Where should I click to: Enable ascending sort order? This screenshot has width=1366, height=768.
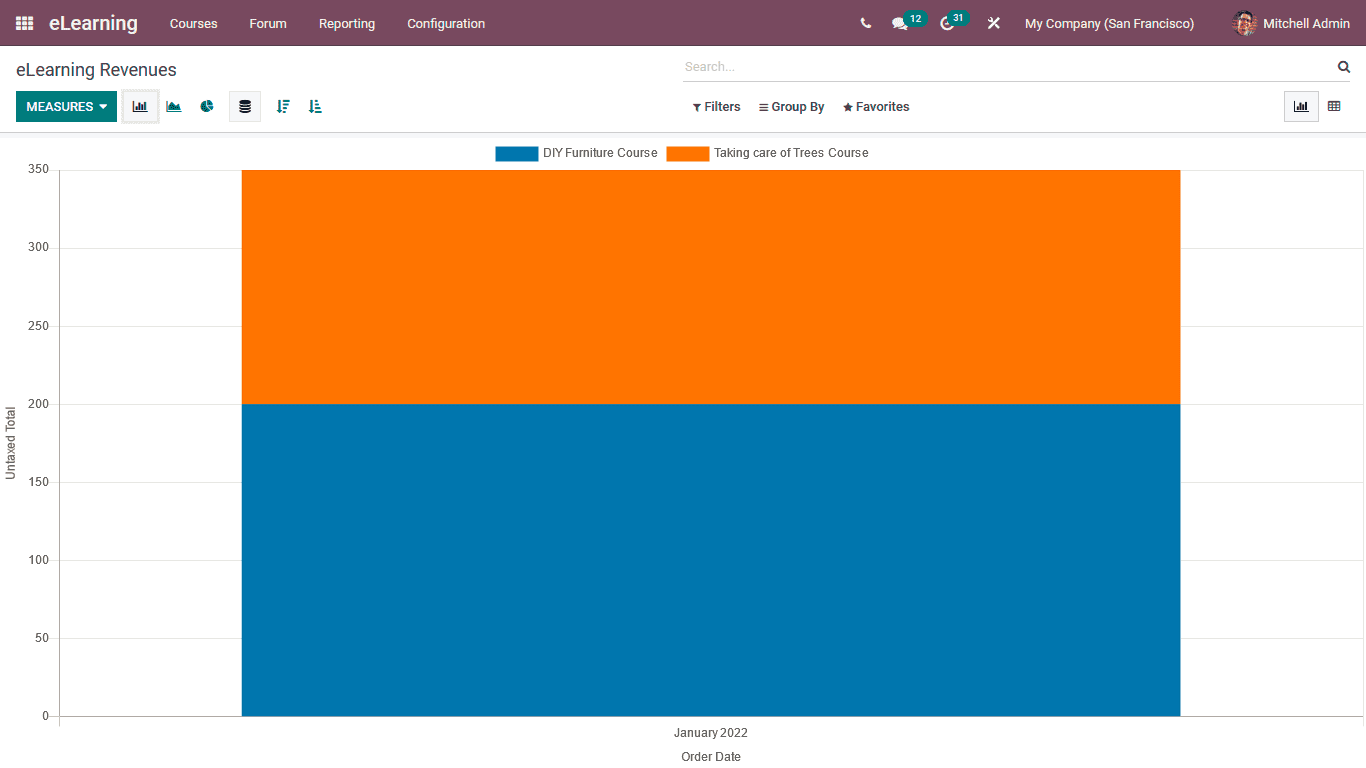(x=315, y=106)
